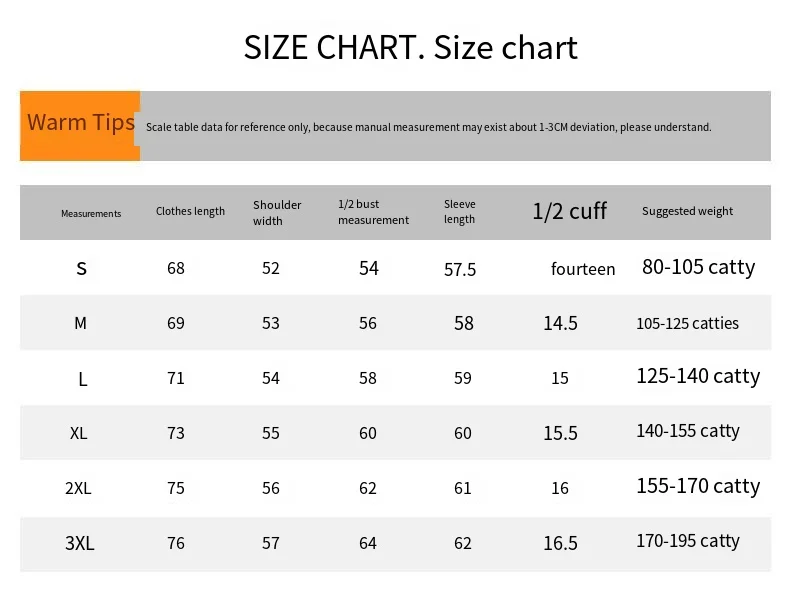The image size is (790, 613).
Task: Select the 105-125 catties weight cell
Action: pyautogui.click(x=687, y=323)
